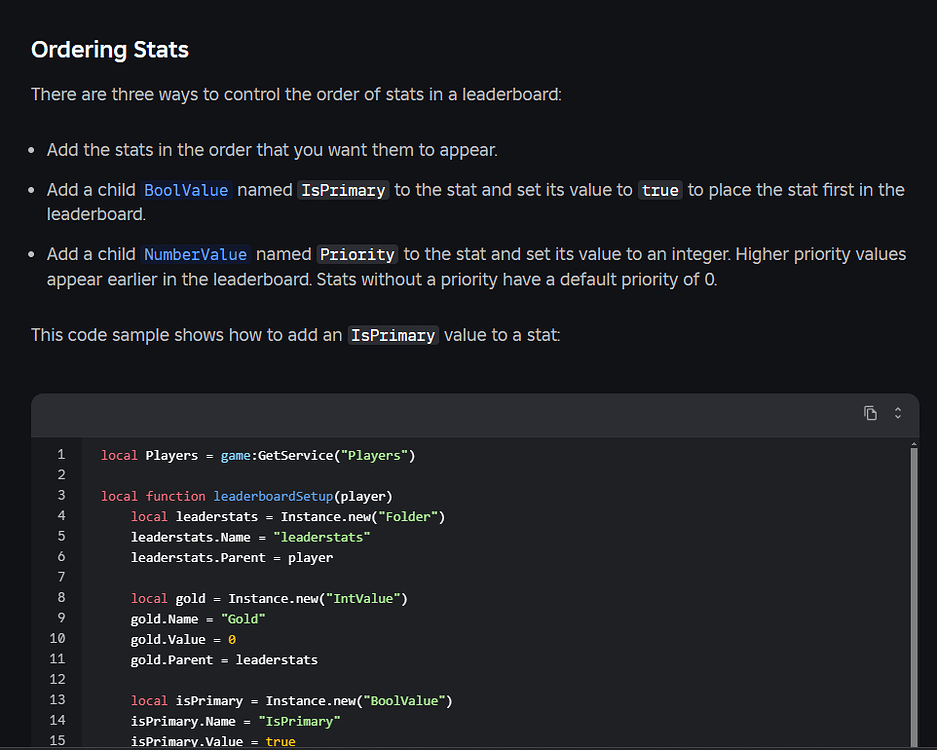Image resolution: width=937 pixels, height=750 pixels.
Task: Click the code block vertical scrollbar thumb
Action: [x=913, y=600]
